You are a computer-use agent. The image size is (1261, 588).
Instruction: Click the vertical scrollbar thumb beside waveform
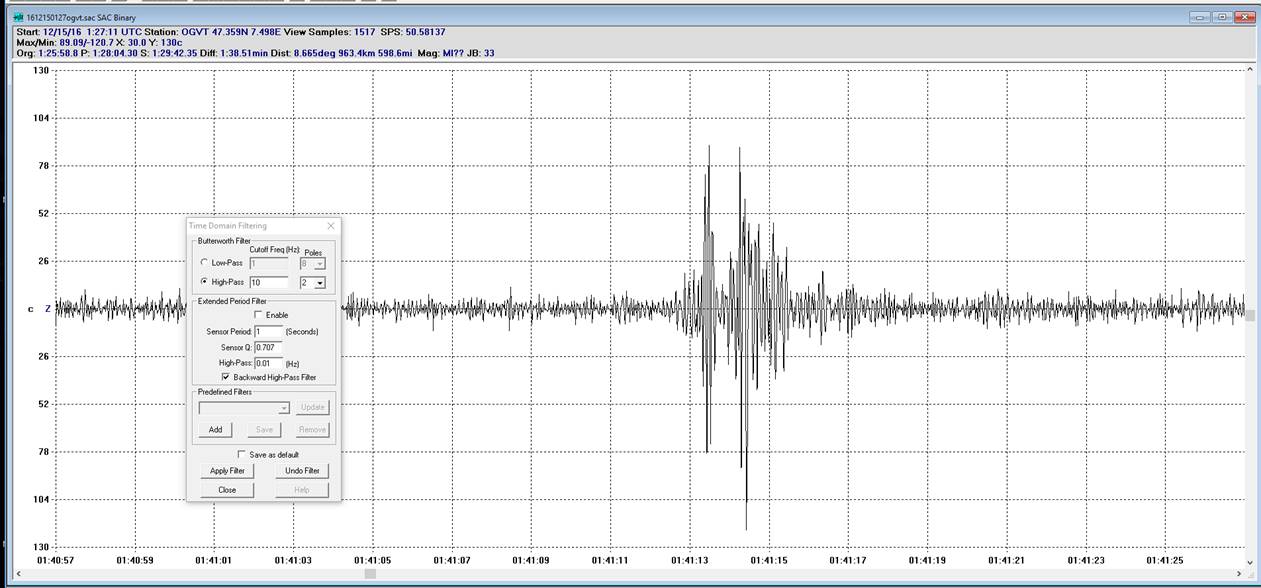1250,315
